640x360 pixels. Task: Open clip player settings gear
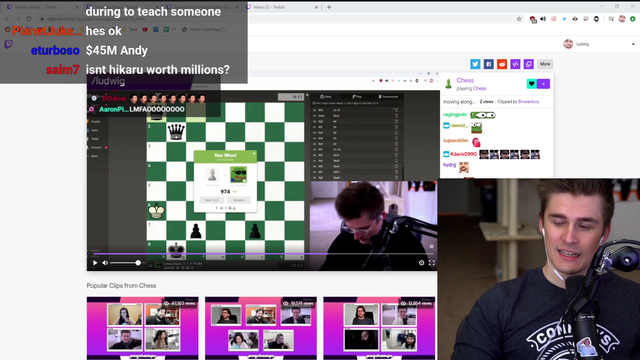[422, 263]
